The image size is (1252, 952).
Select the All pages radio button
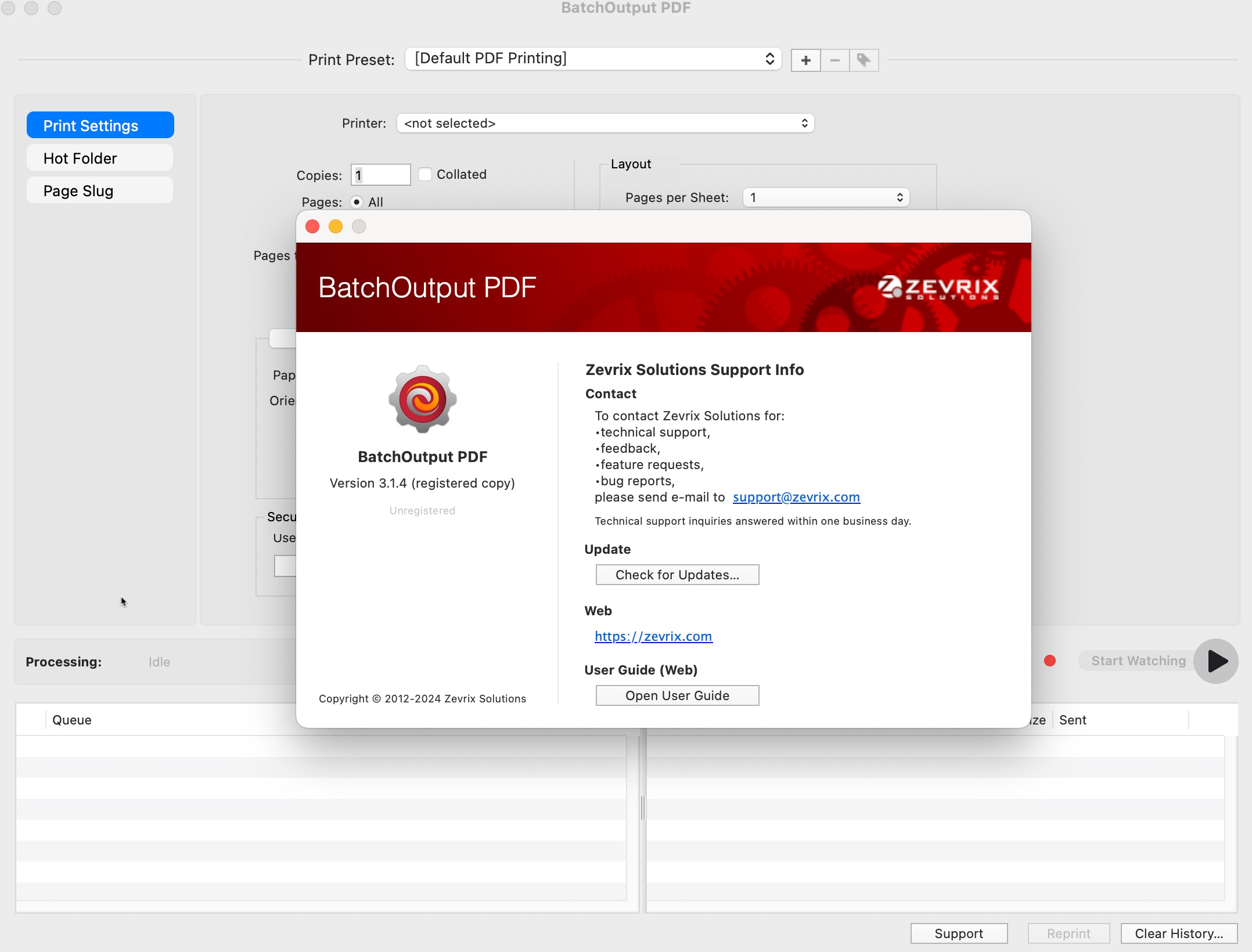click(x=357, y=202)
